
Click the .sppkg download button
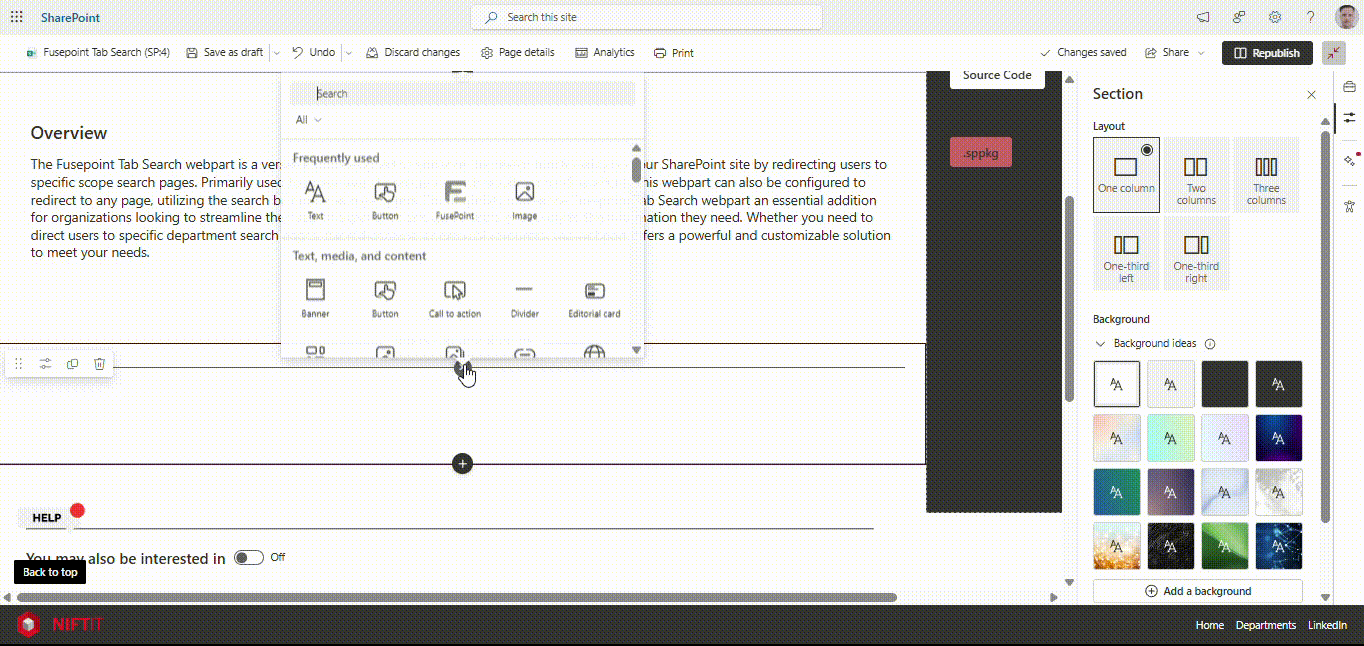pos(980,153)
